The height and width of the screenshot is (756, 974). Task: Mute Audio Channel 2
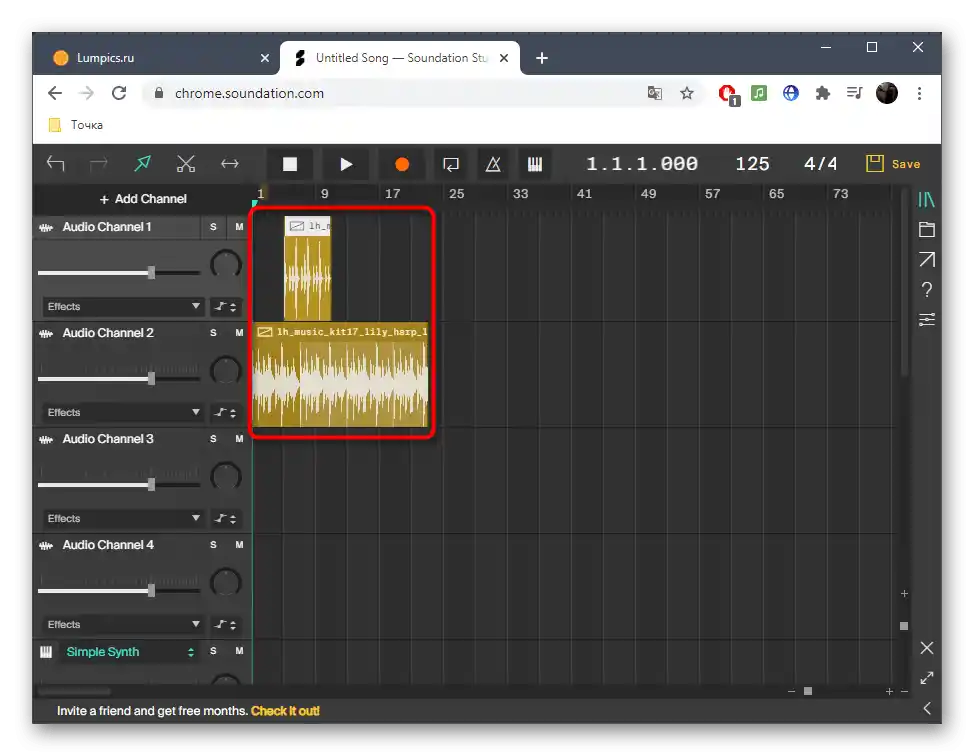coord(239,333)
